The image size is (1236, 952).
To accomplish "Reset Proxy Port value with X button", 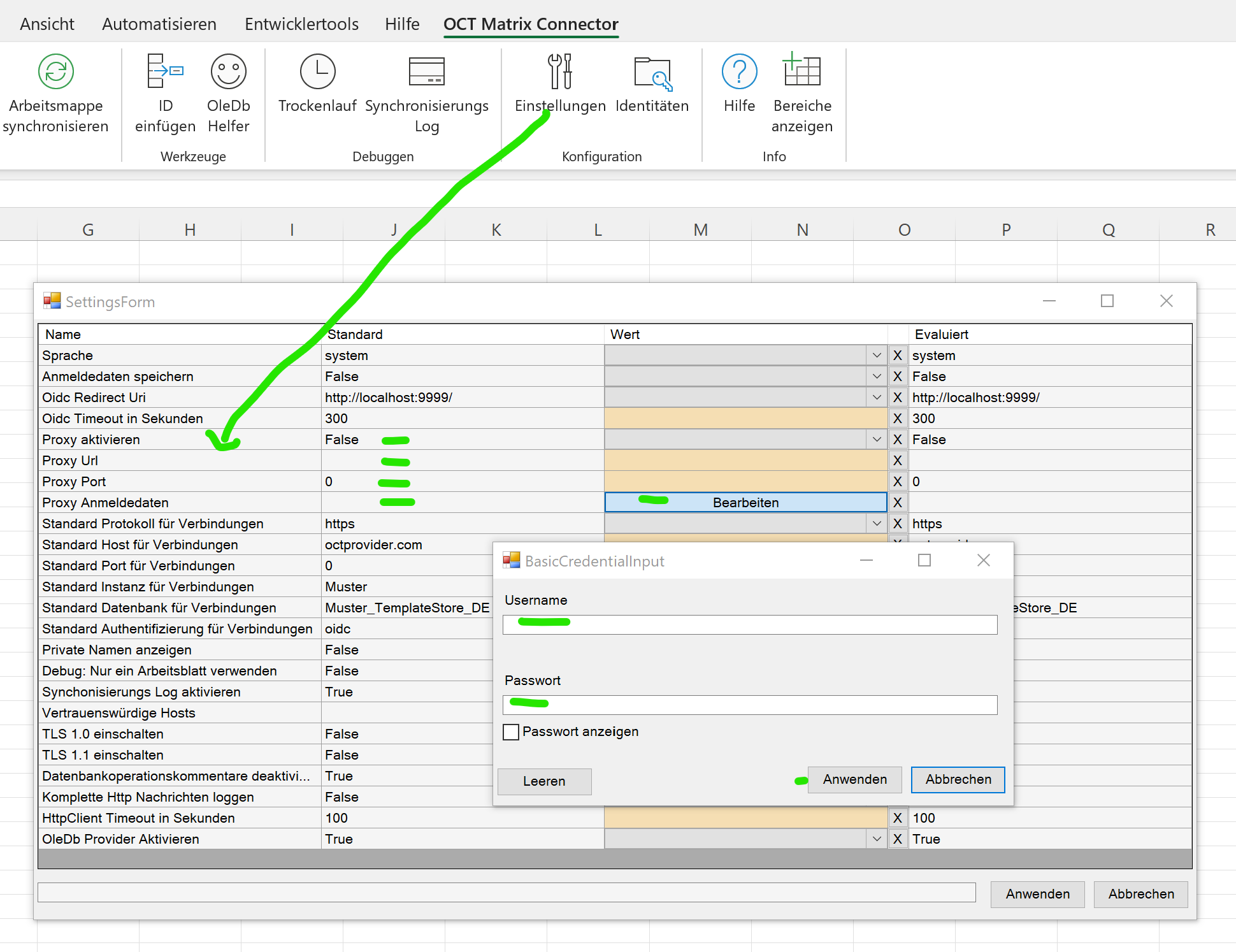I will tap(897, 482).
